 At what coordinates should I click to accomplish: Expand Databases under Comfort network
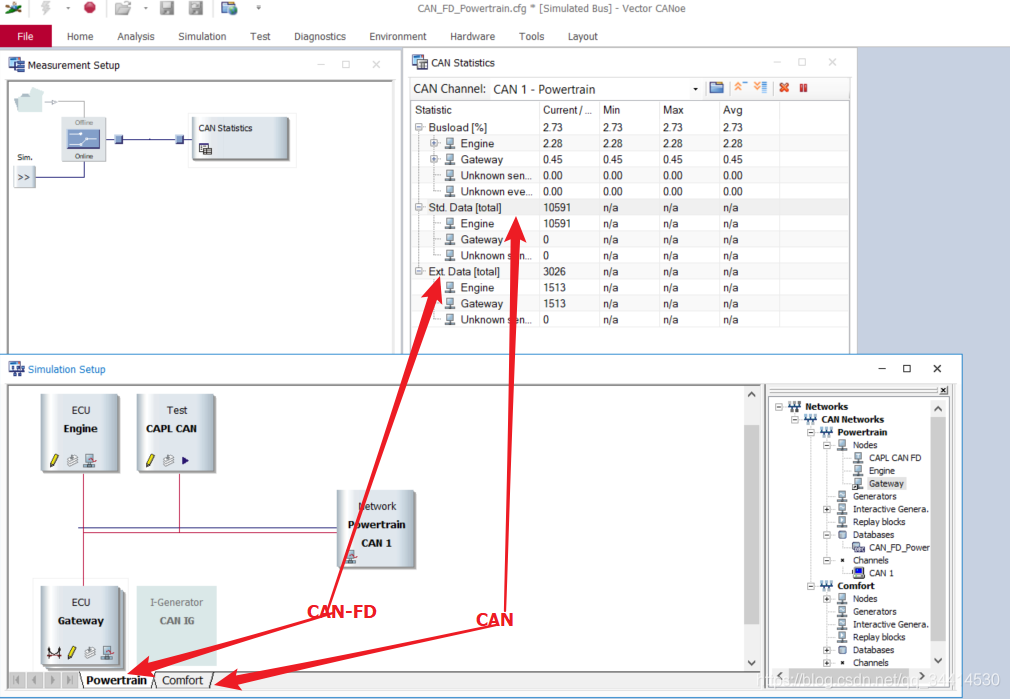[x=827, y=650]
